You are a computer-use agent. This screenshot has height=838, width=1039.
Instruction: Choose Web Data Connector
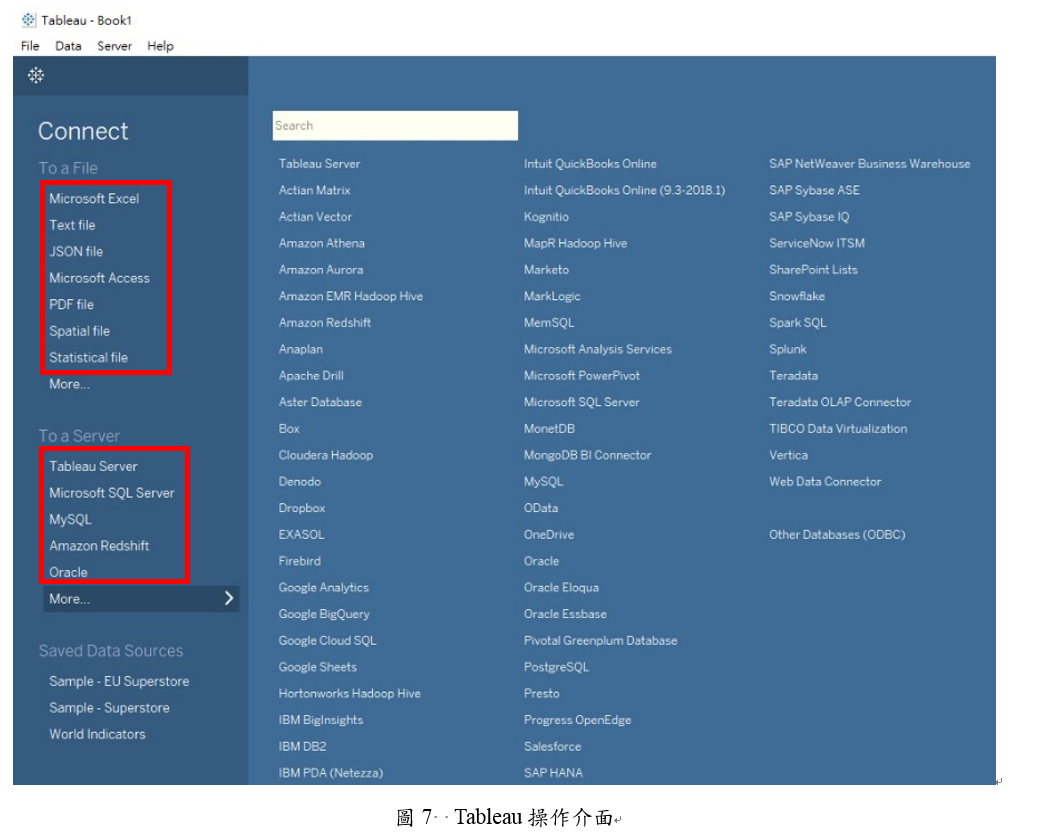(x=825, y=482)
